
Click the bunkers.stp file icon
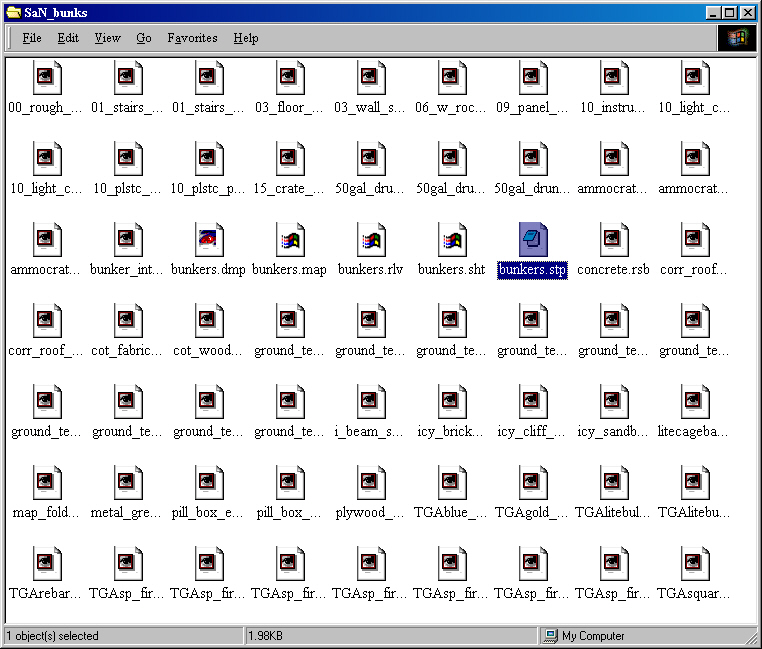click(533, 240)
